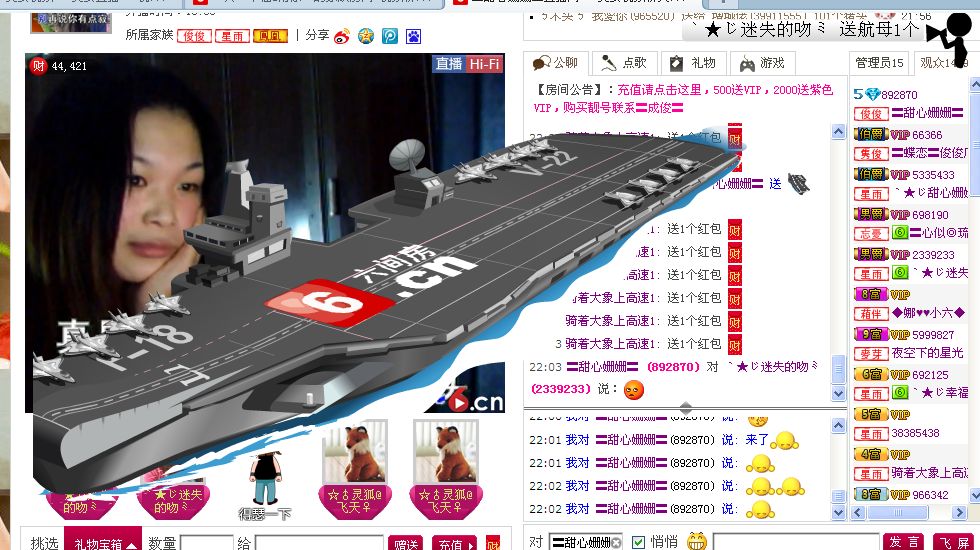Click the 发言 send message button
Image resolution: width=980 pixels, height=550 pixels.
(x=904, y=542)
